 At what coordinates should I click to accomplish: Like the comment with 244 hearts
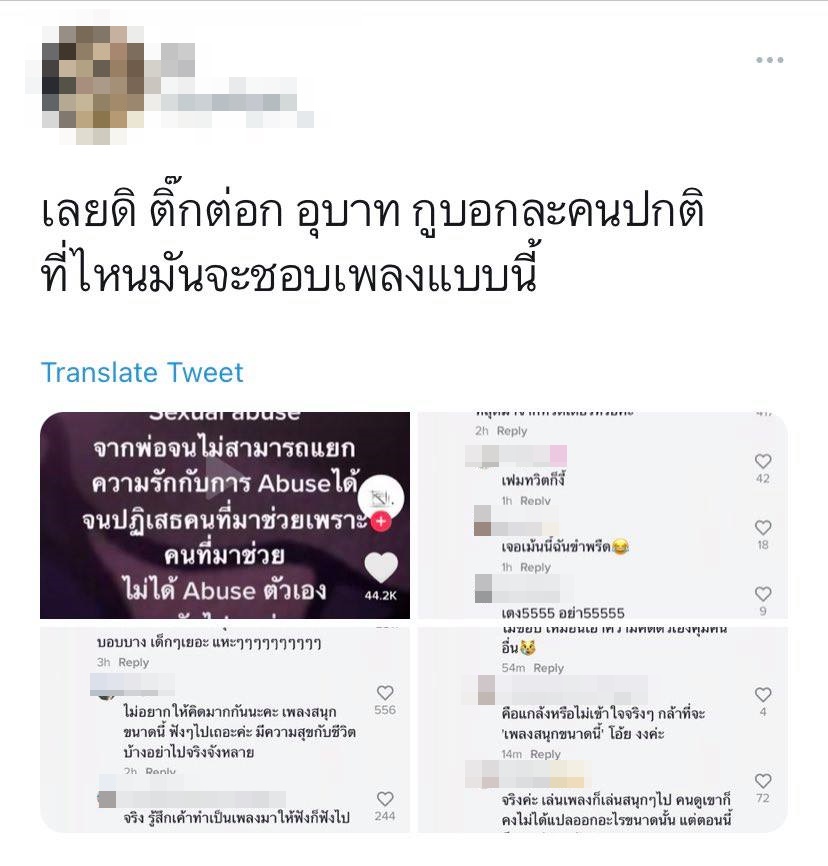coord(385,799)
